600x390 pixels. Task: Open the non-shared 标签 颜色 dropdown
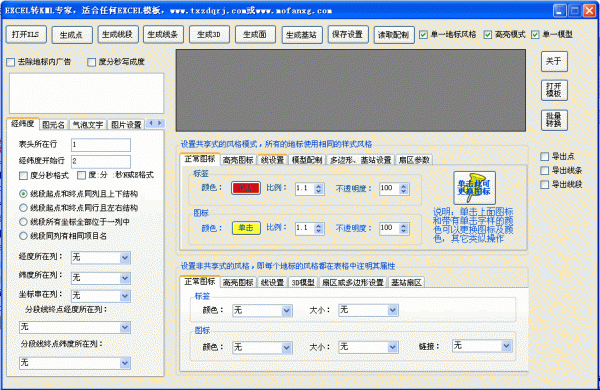[x=262, y=310]
